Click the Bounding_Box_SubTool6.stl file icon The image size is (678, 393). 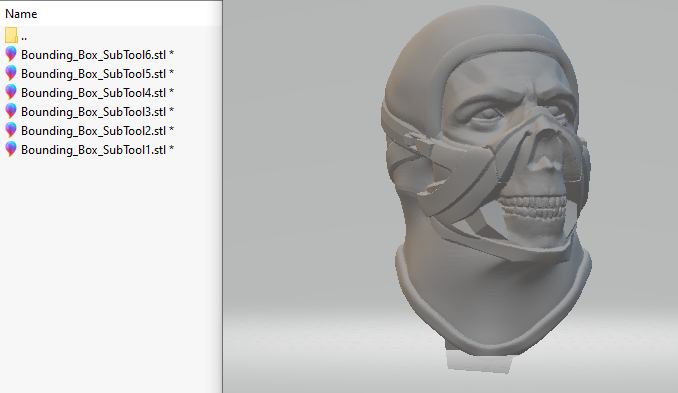click(11, 54)
